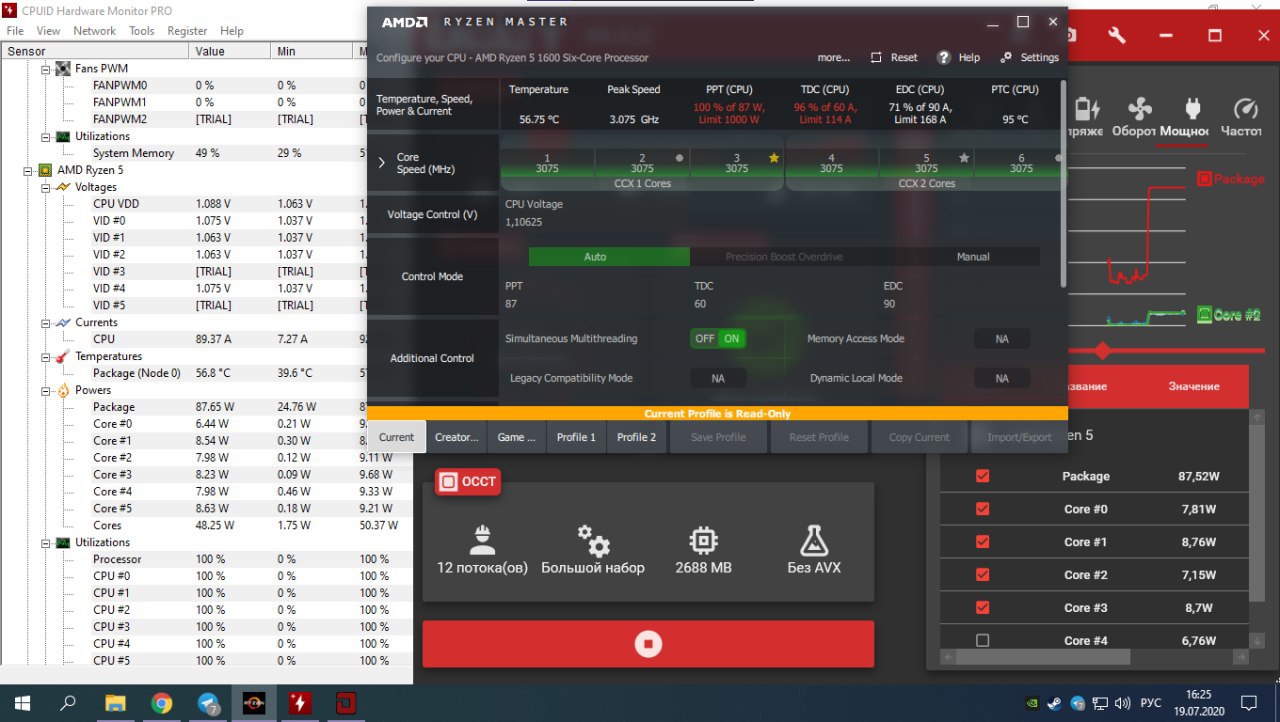This screenshot has width=1280, height=722.
Task: Collapse Voltages tree node
Action: coord(45,187)
